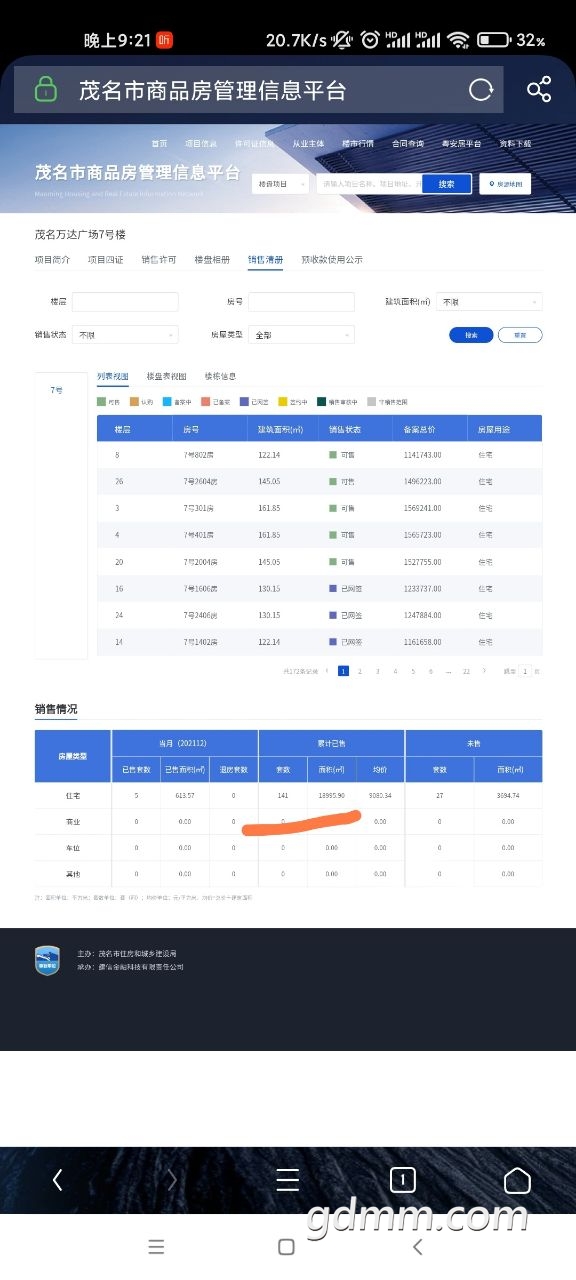Go to browser home icon
576x1280 pixels.
[x=517, y=1180]
